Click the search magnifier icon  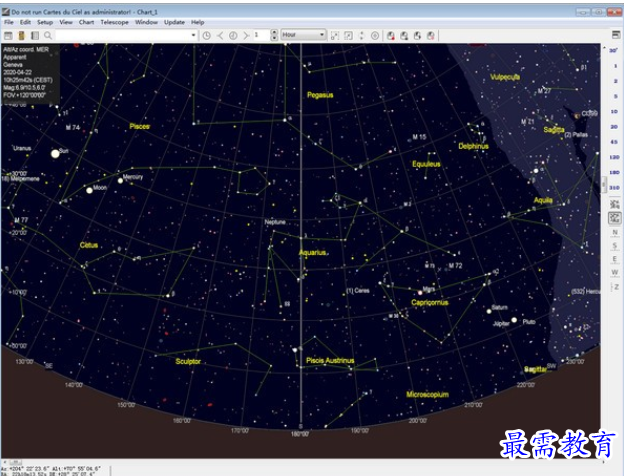point(48,35)
